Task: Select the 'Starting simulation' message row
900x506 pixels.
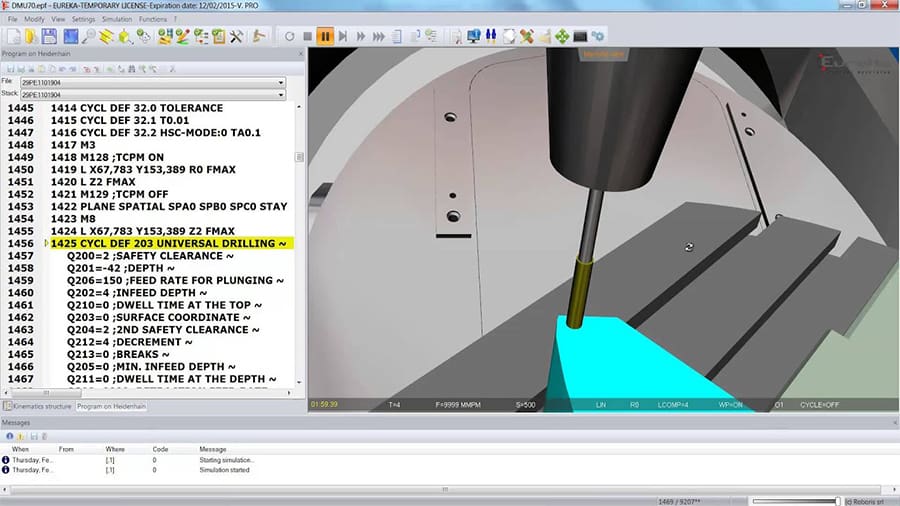Action: (x=226, y=460)
